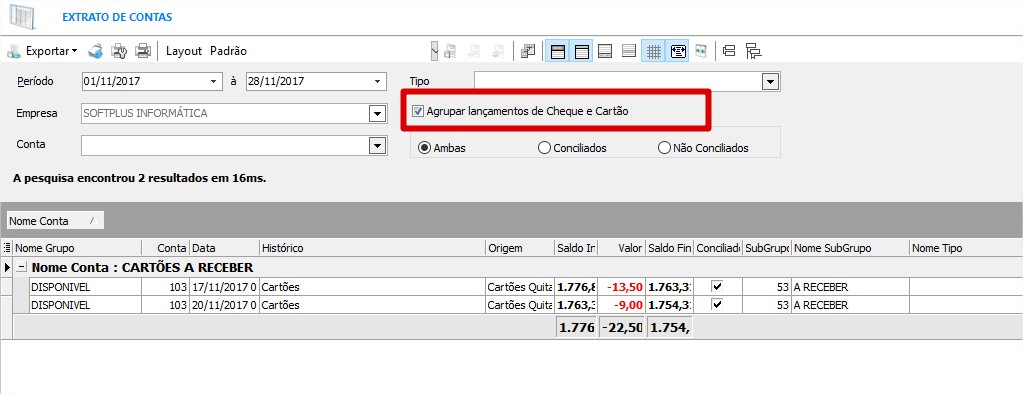Sort by Nome SubGrupo column header
1023x394 pixels.
pyautogui.click(x=849, y=248)
